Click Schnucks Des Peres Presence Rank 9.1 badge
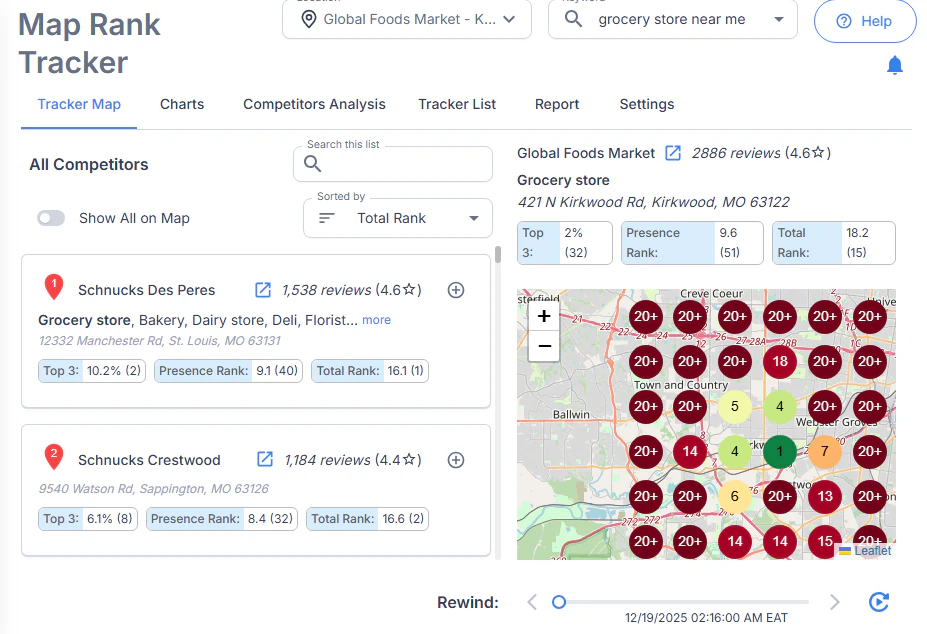927x634 pixels. pyautogui.click(x=228, y=371)
